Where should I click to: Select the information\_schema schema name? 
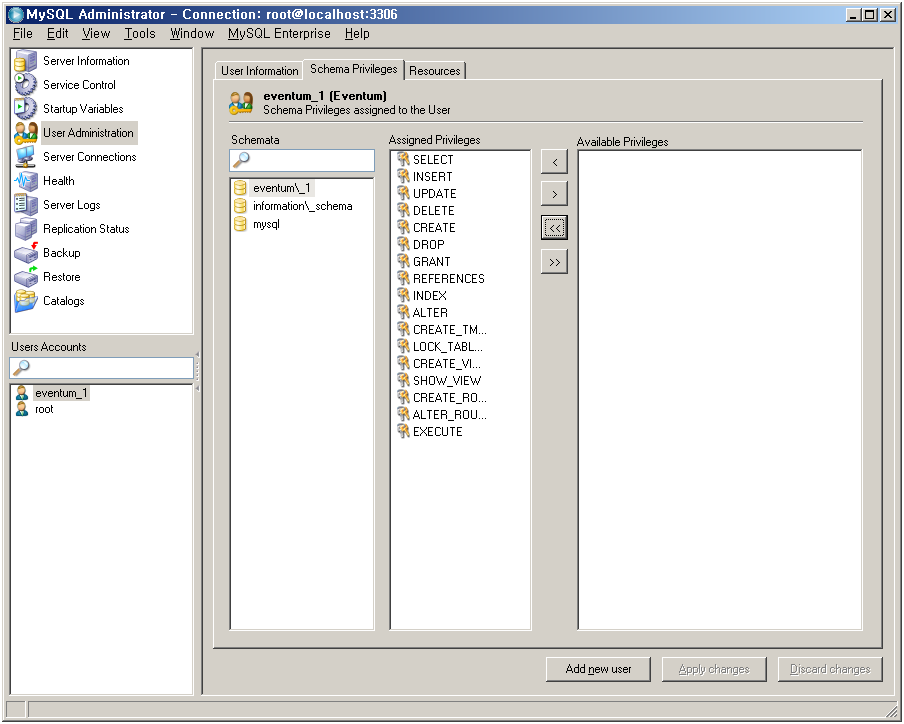(x=303, y=206)
